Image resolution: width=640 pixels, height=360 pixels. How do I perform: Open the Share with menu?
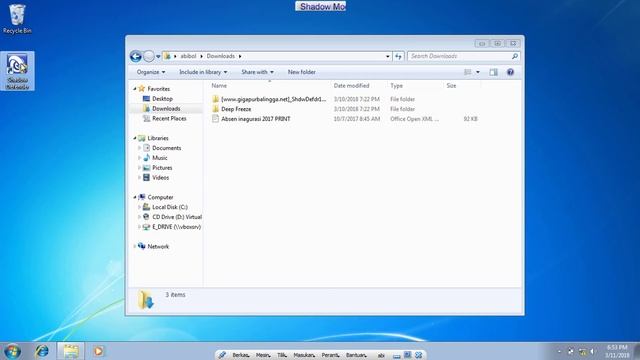tap(258, 72)
